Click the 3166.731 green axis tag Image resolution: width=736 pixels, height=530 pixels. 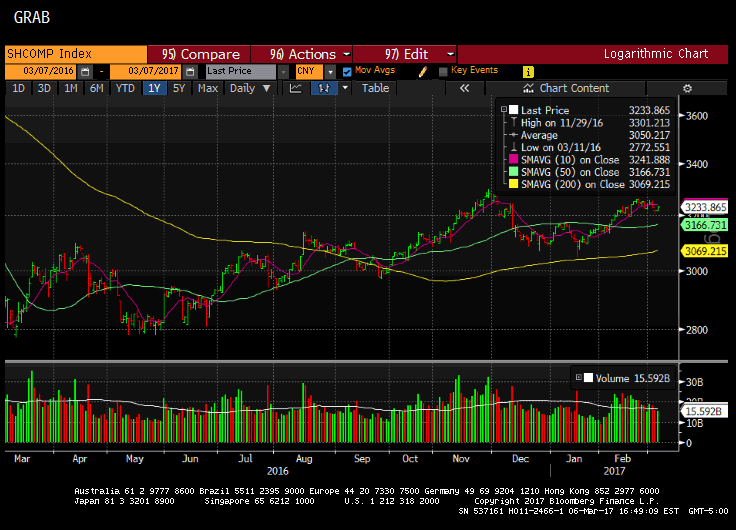point(704,225)
